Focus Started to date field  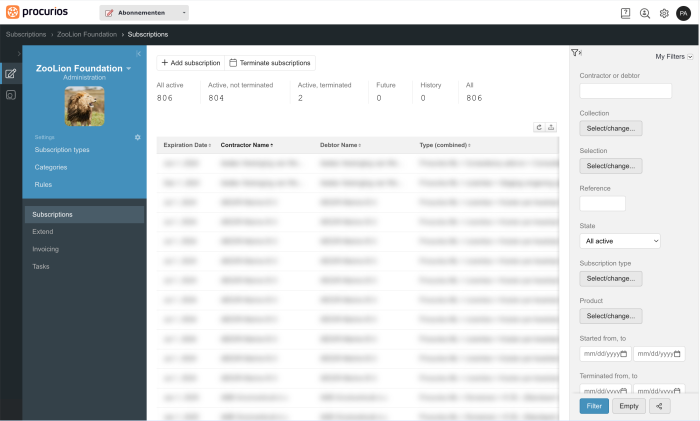659,354
